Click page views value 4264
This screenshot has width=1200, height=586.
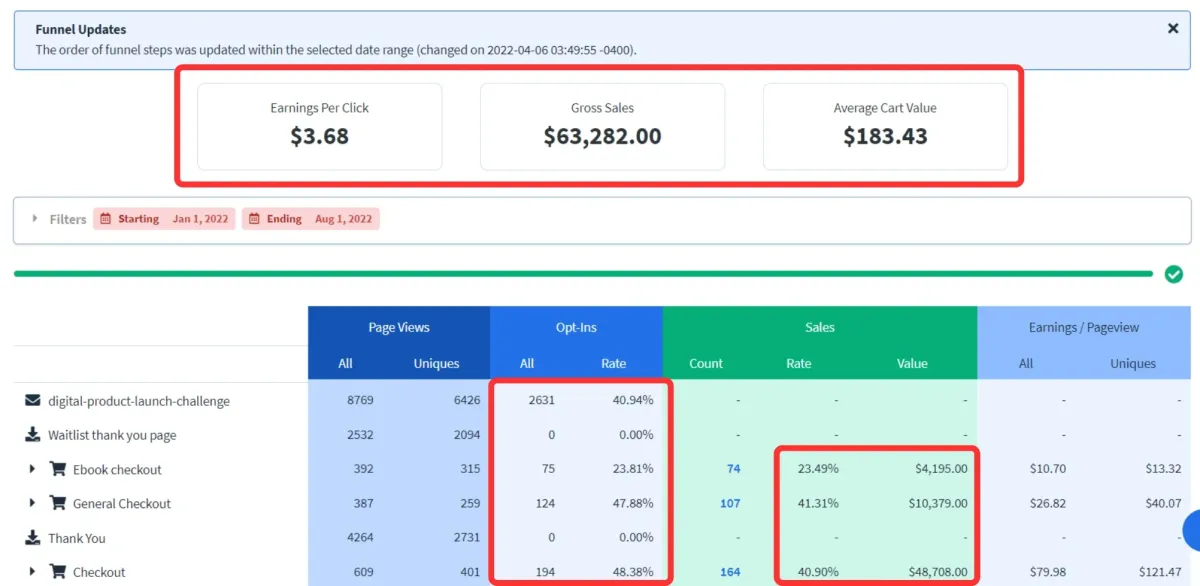pyautogui.click(x=360, y=538)
